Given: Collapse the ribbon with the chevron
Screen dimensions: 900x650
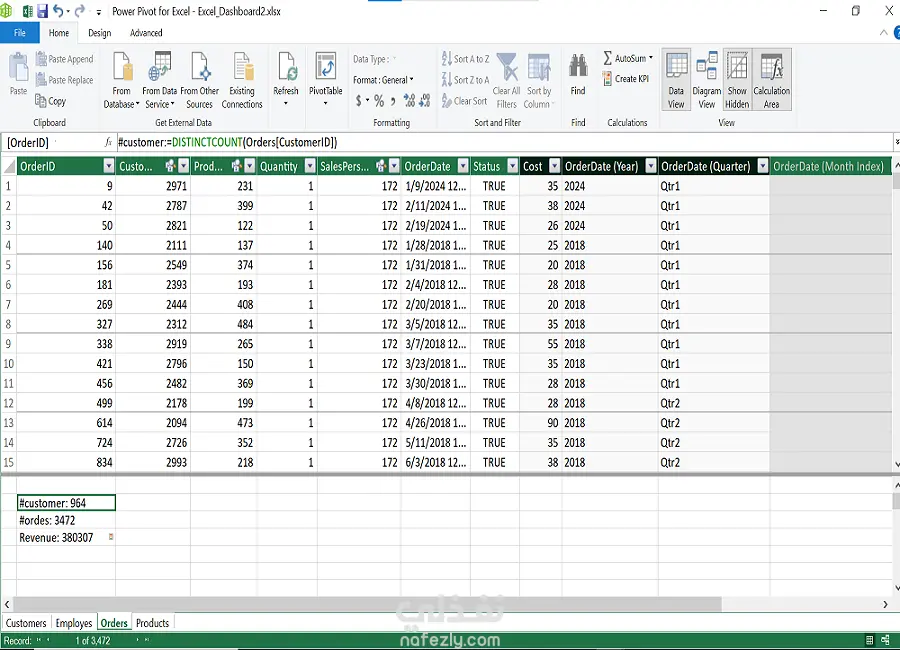Looking at the screenshot, I should tap(883, 33).
